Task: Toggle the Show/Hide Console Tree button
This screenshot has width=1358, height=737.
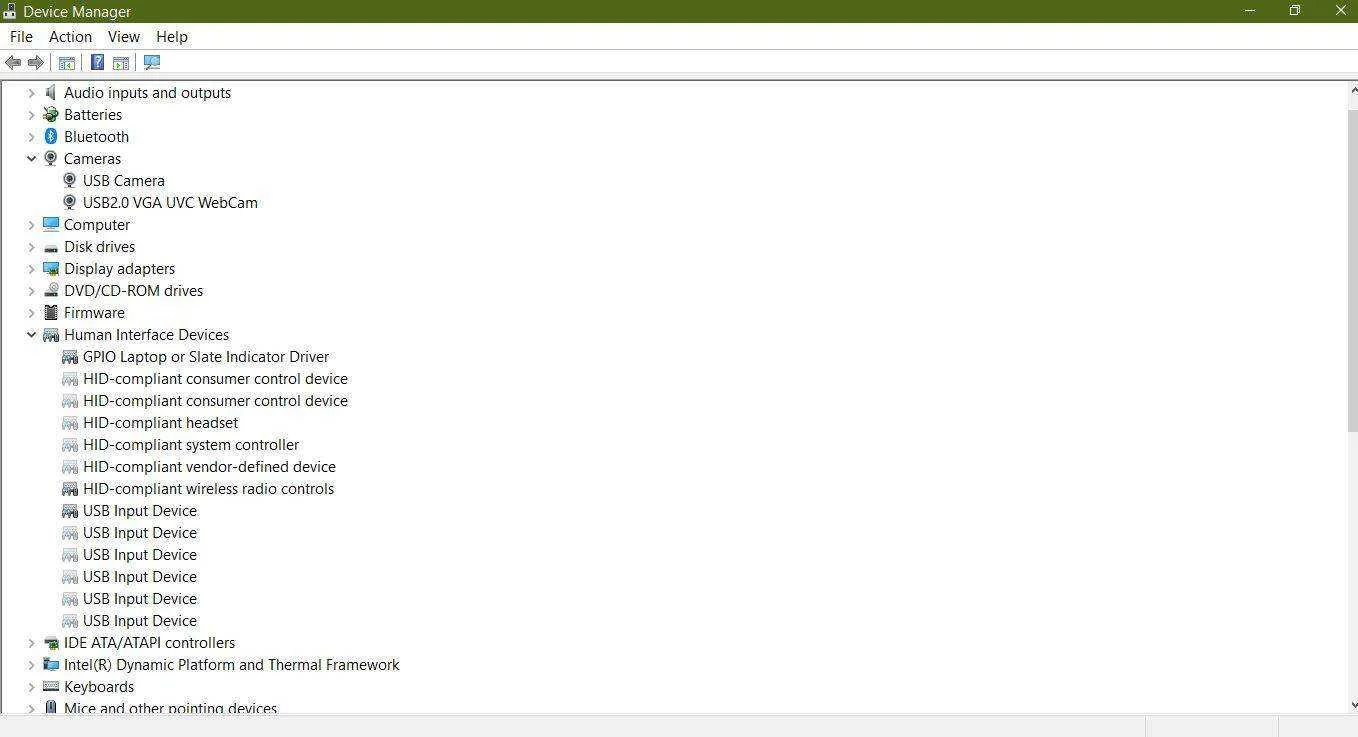Action: (x=67, y=62)
